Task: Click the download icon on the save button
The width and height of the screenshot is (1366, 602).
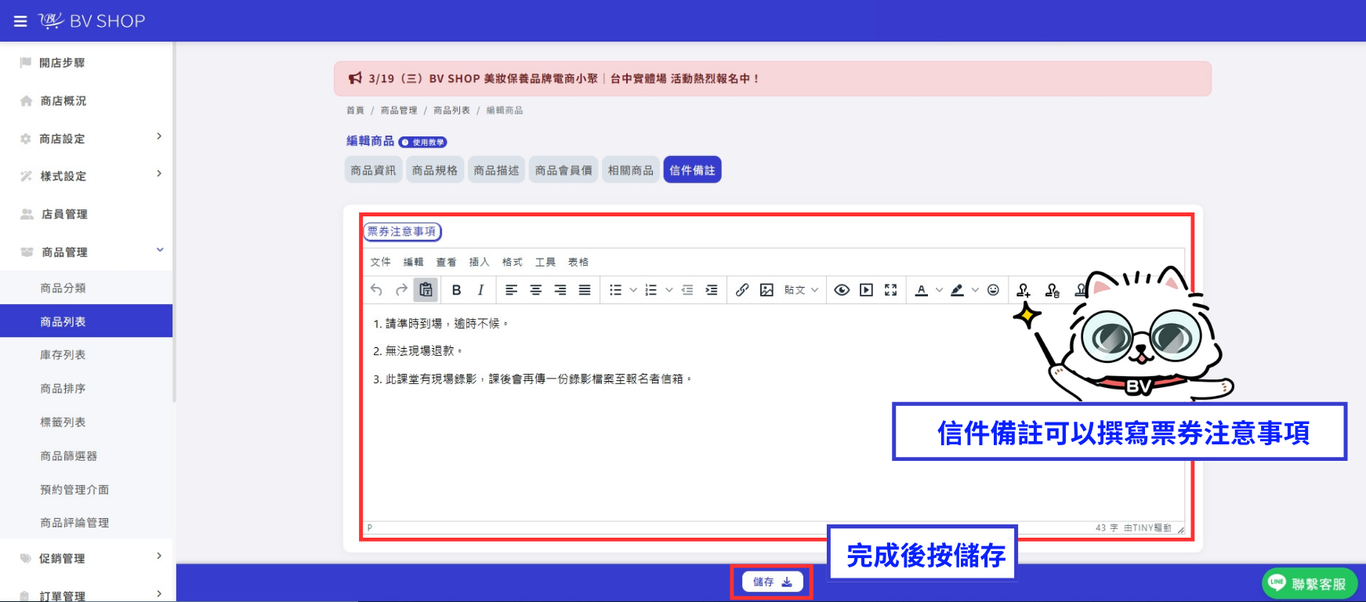Action: click(x=787, y=582)
